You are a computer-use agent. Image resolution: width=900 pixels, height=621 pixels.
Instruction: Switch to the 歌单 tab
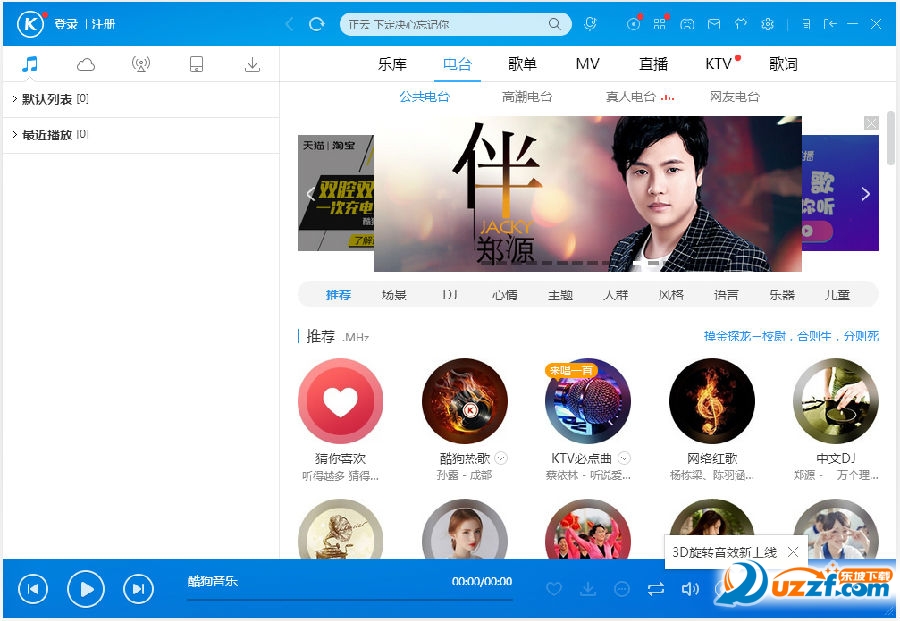pyautogui.click(x=522, y=64)
